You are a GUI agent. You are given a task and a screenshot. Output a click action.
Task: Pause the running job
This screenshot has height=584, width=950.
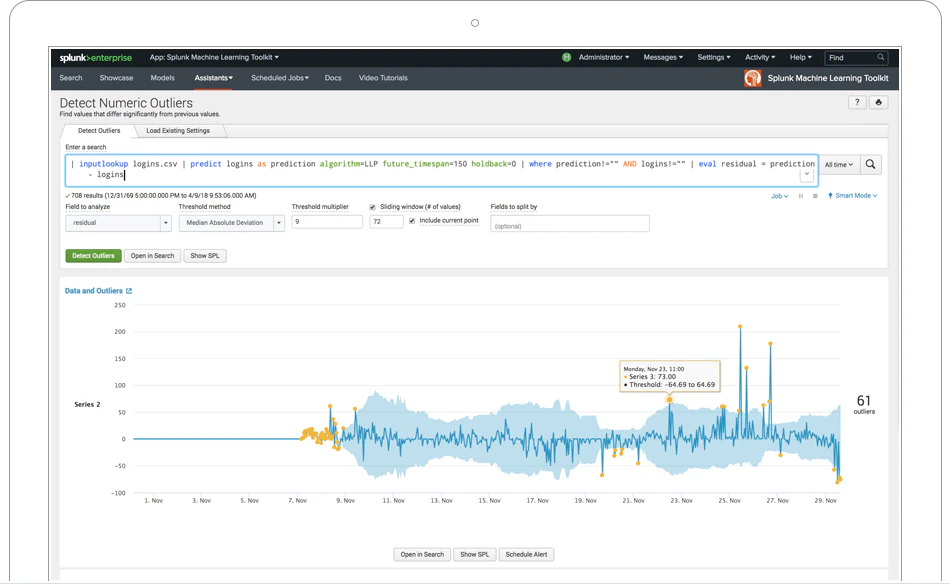click(801, 196)
